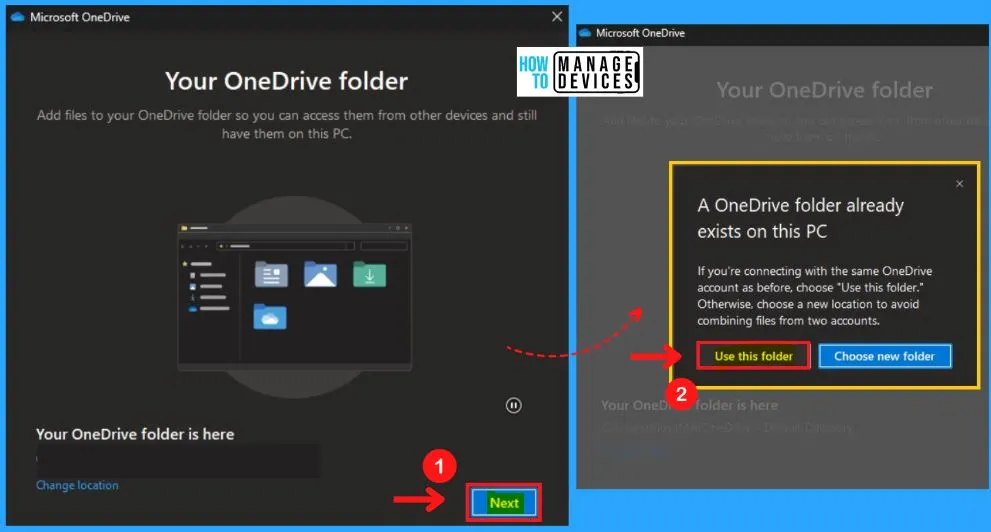991x532 pixels.
Task: Click the 'Add files to your OneDrive folder' description
Action: [287, 124]
